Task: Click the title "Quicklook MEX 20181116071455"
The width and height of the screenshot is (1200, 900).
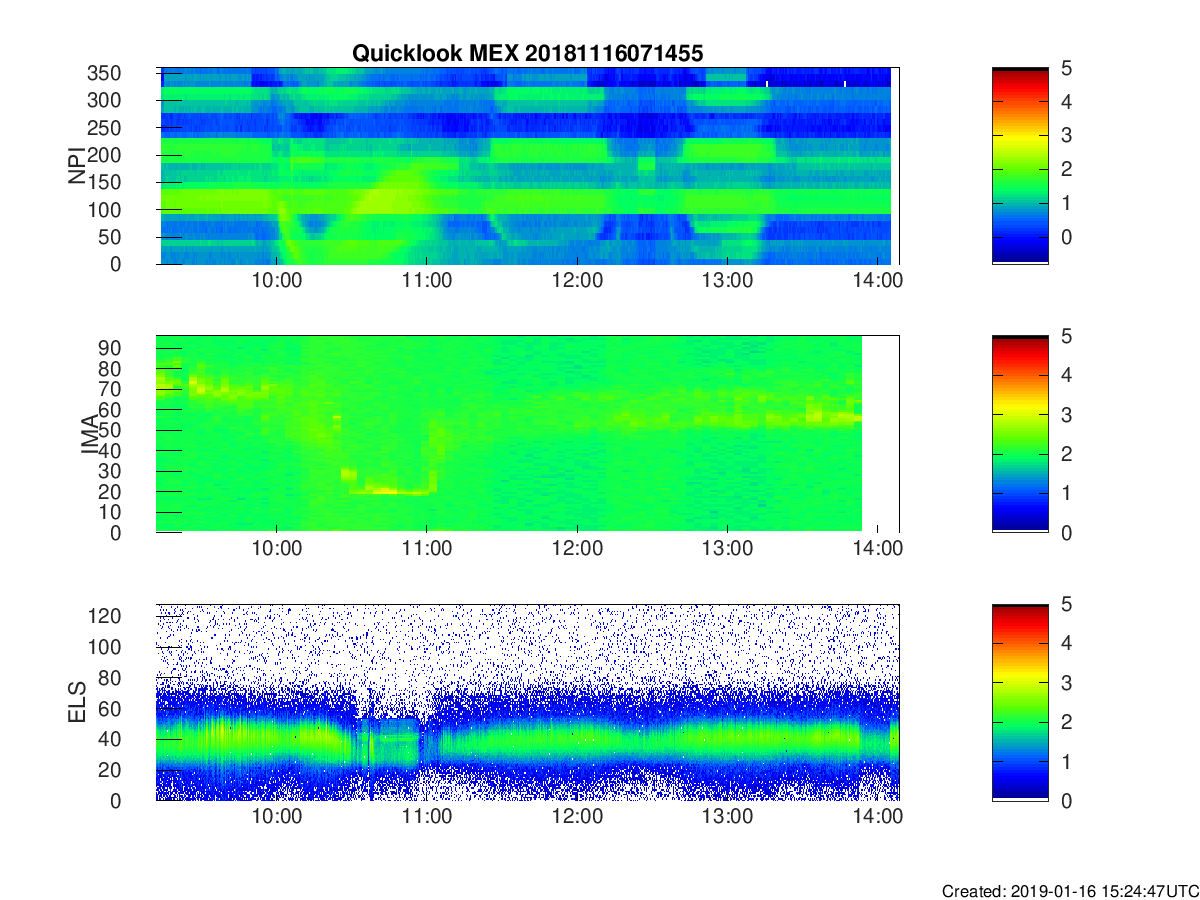Action: click(x=528, y=53)
